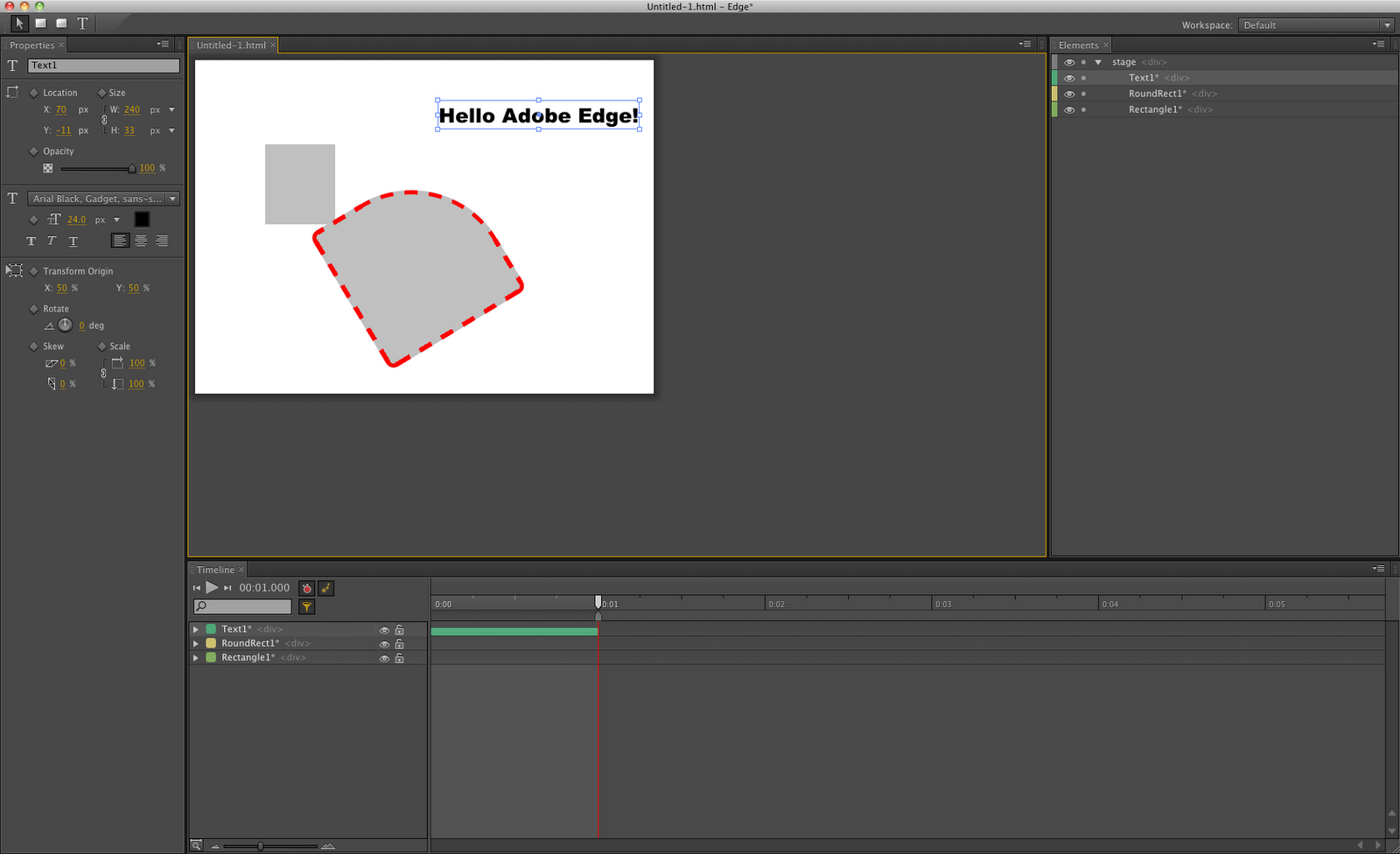This screenshot has width=1400, height=854.
Task: Add a Rotate keyframe diamond
Action: (34, 309)
